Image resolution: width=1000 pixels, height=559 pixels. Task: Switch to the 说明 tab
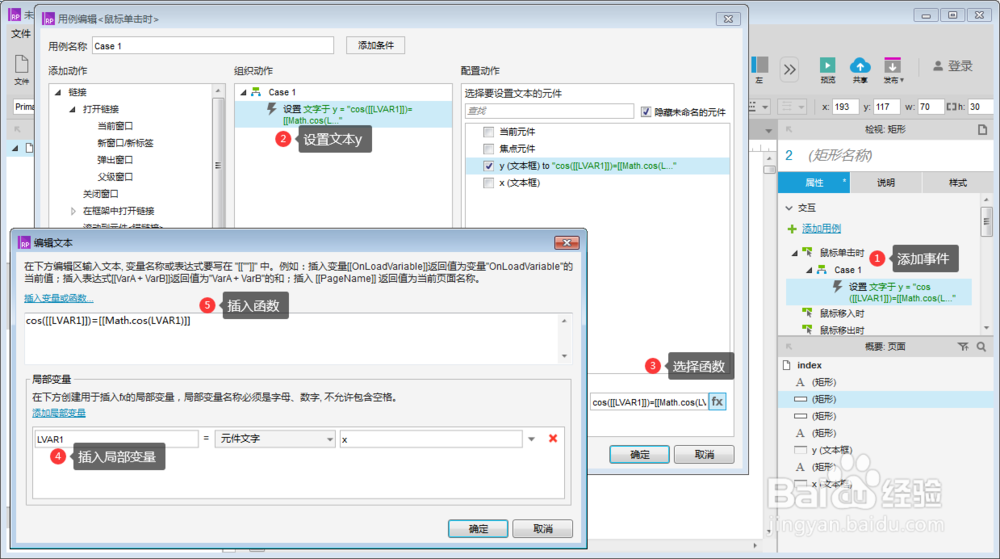tap(885, 183)
